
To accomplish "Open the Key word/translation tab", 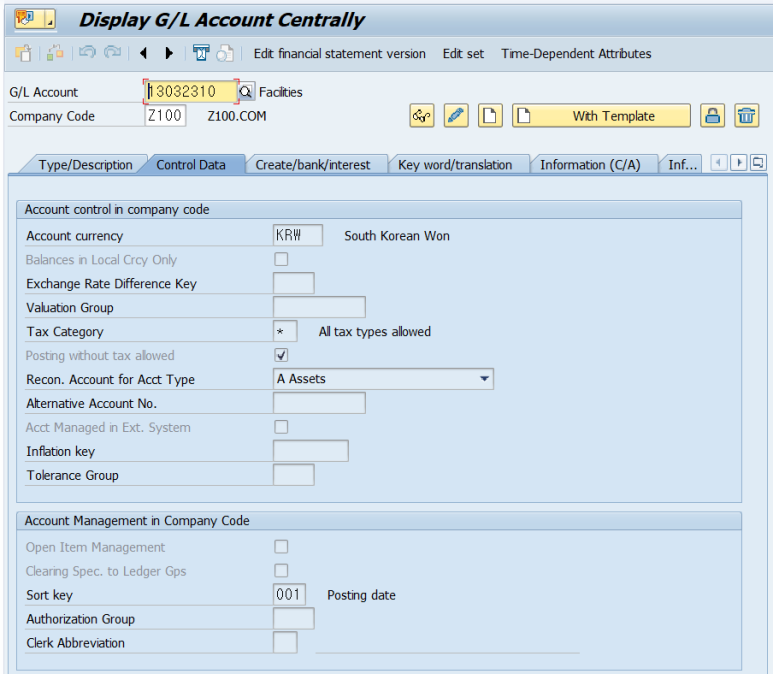I will [x=455, y=165].
